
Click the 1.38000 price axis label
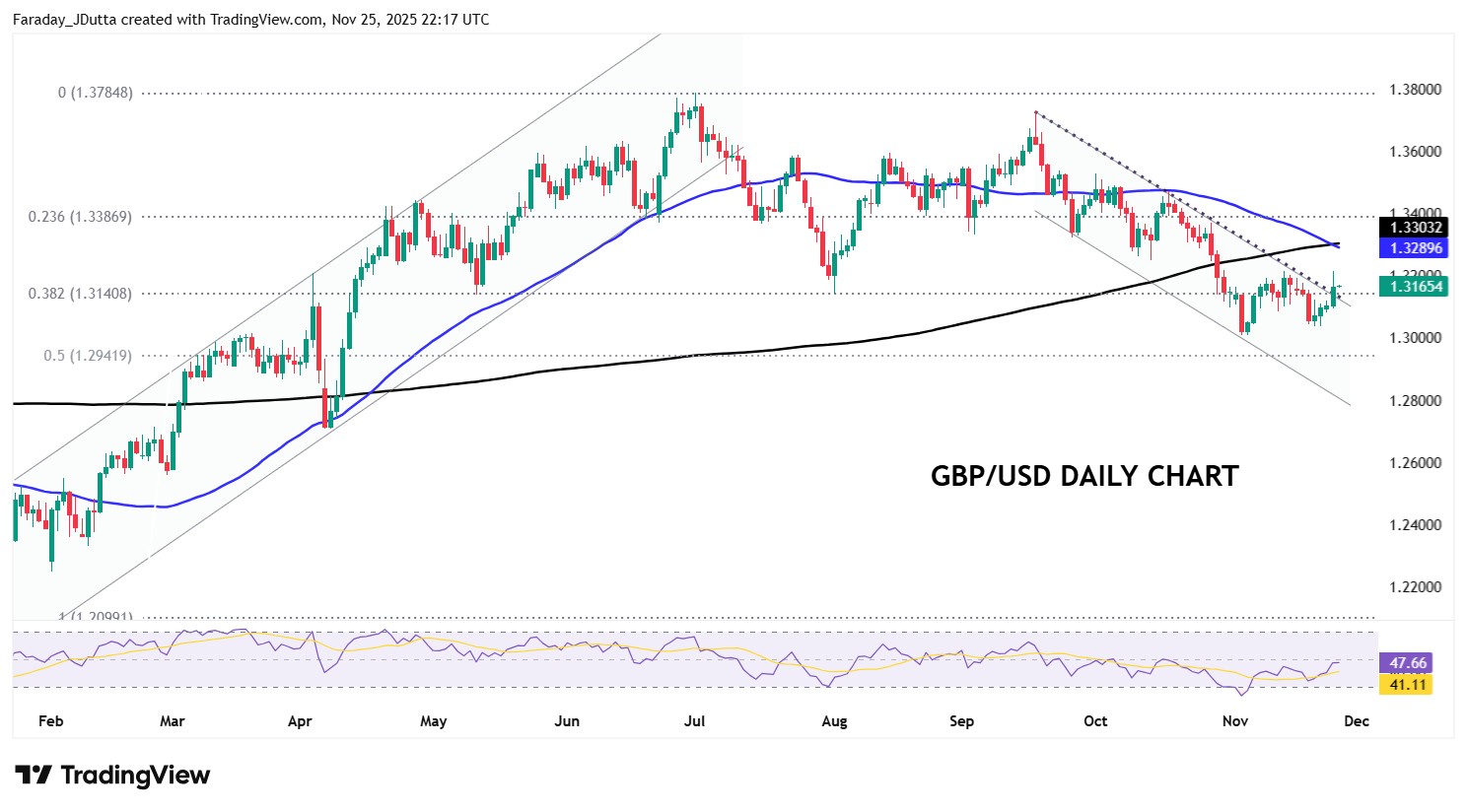tap(1415, 90)
